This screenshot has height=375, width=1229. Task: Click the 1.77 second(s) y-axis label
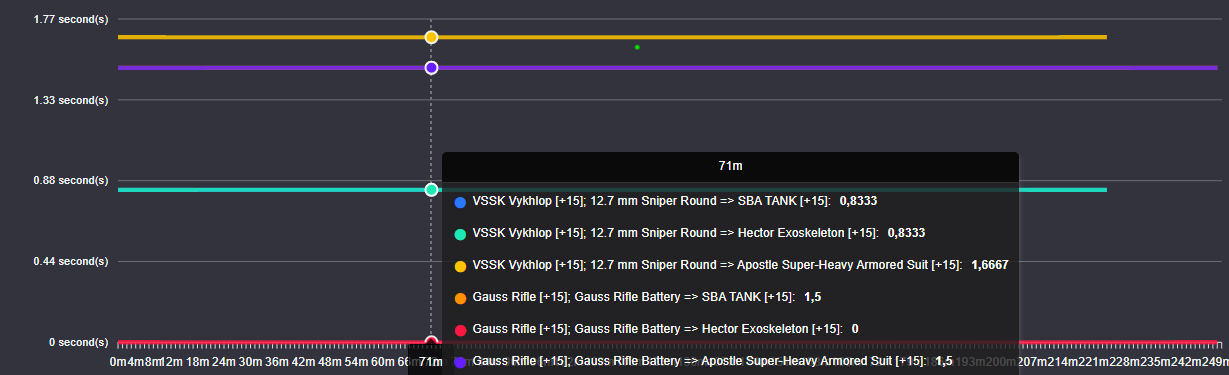pos(71,19)
